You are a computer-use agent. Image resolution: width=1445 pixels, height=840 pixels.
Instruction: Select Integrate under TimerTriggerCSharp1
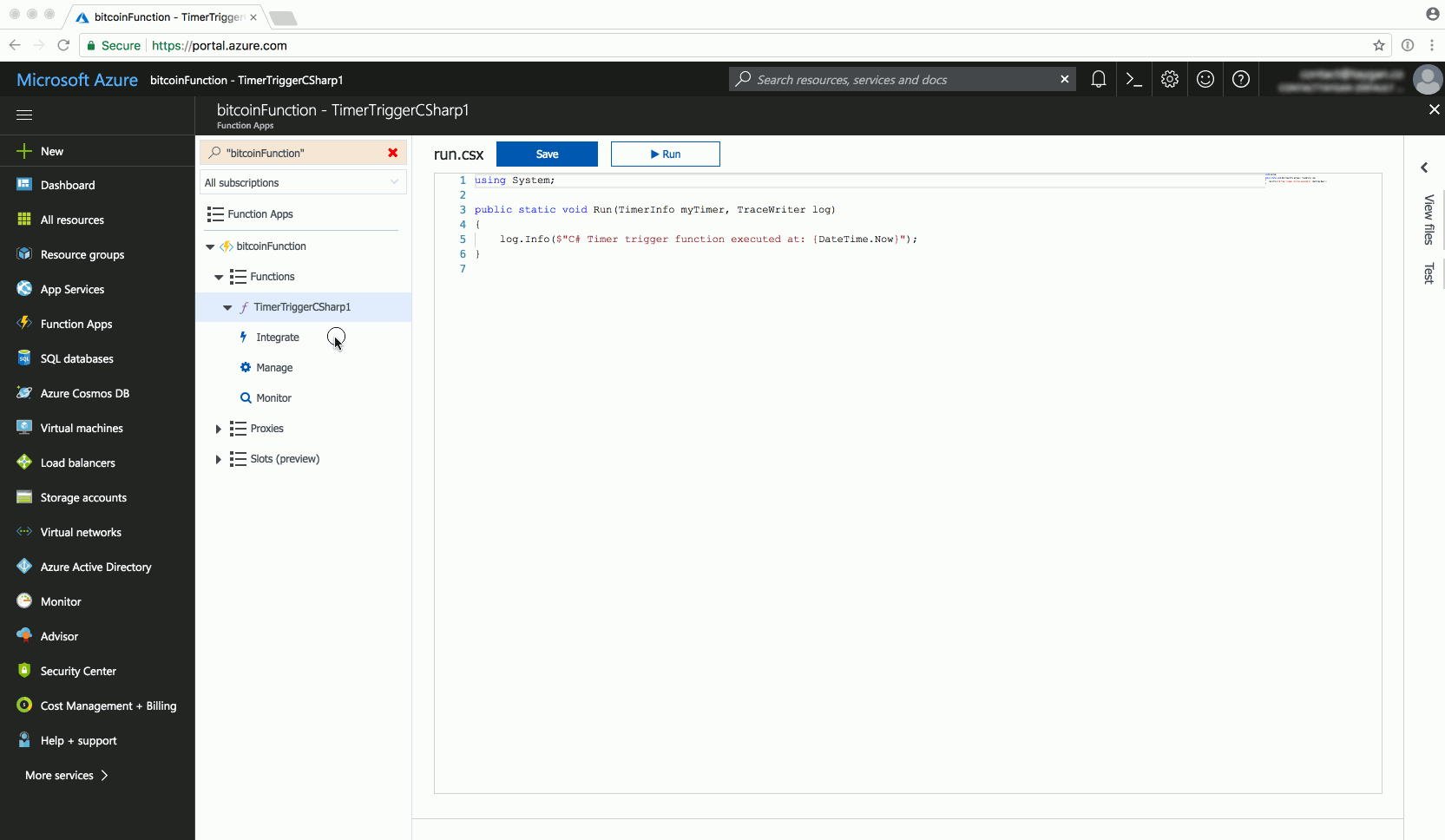pyautogui.click(x=278, y=338)
